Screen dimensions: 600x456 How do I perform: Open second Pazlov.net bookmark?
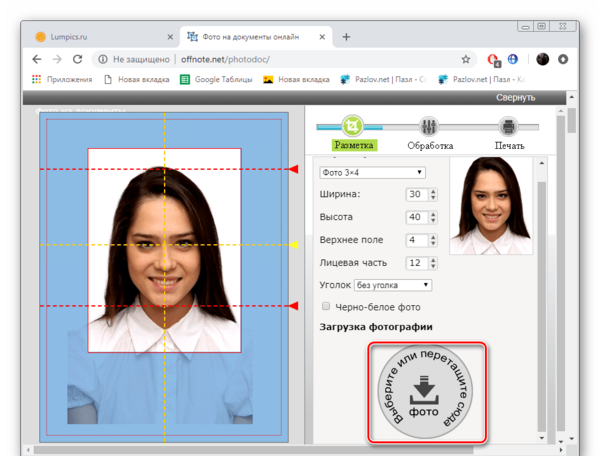tap(481, 79)
